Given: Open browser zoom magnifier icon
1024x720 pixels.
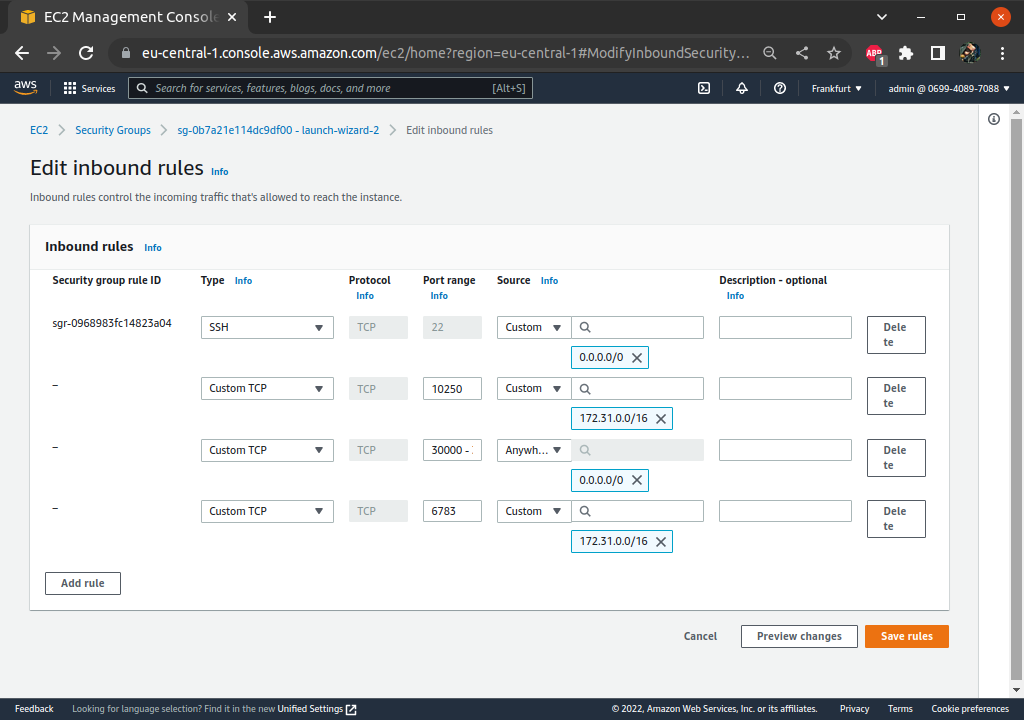Looking at the screenshot, I should point(770,53).
